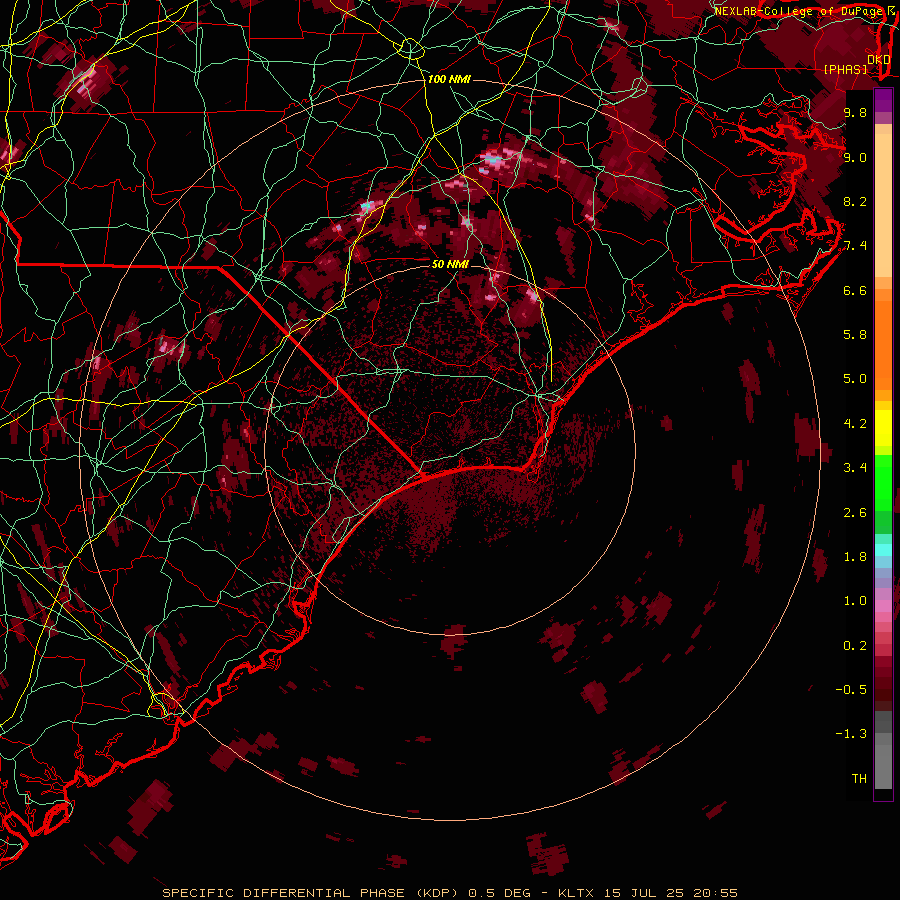This screenshot has height=900, width=900.
Task: Click the 3.4 legend value
Action: click(x=855, y=468)
